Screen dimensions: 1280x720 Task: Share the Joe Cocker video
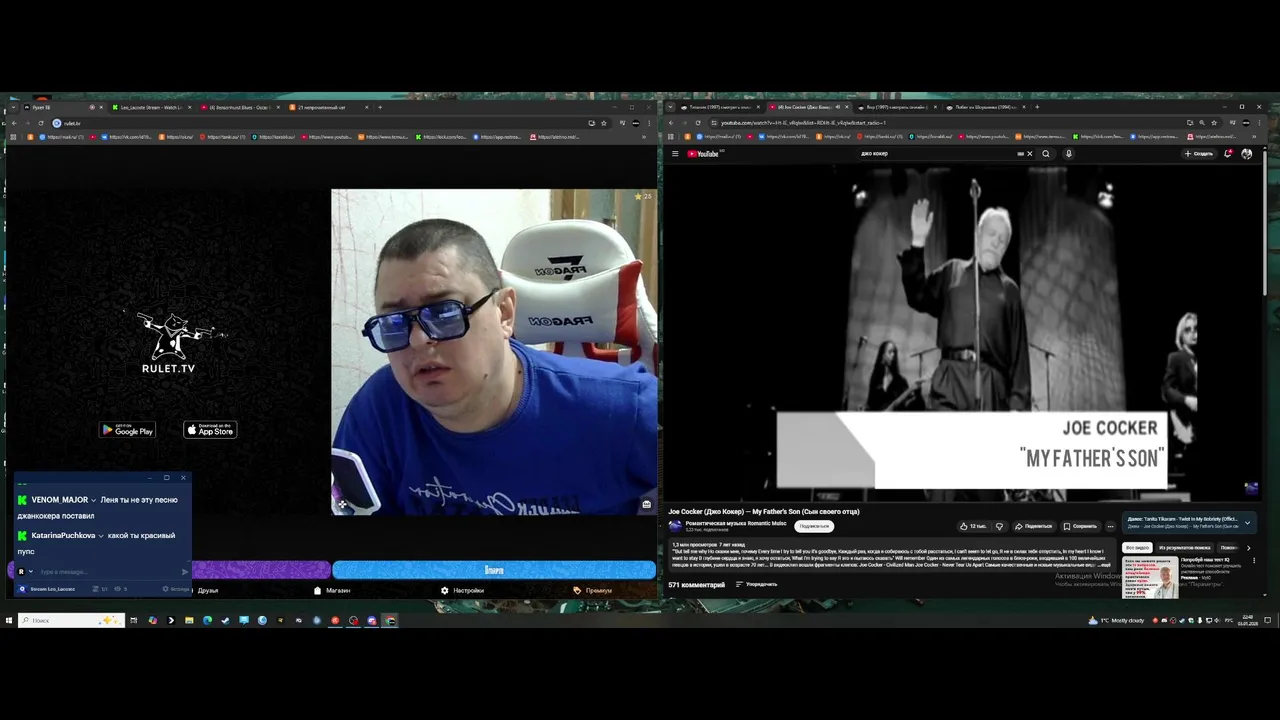coord(1034,526)
